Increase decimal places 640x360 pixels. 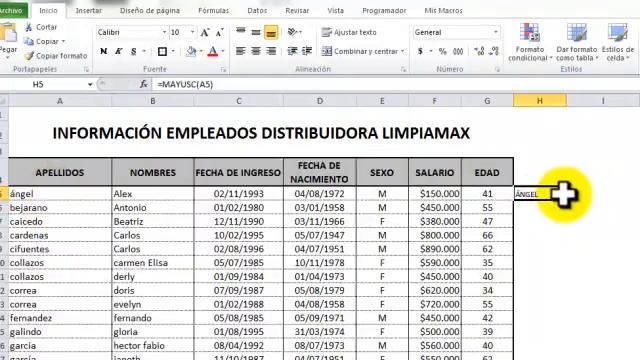click(479, 51)
